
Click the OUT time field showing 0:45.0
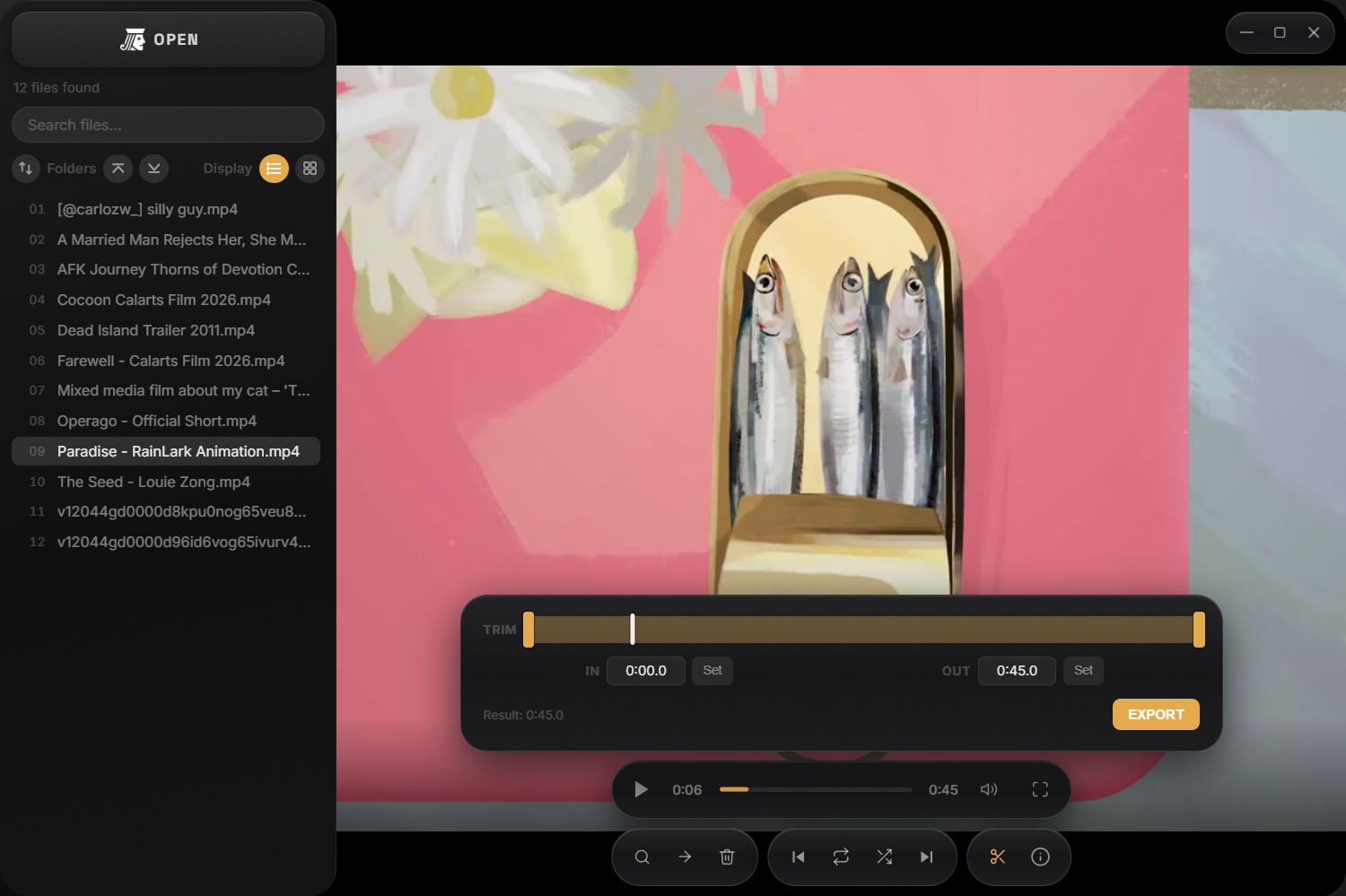pyautogui.click(x=1017, y=671)
